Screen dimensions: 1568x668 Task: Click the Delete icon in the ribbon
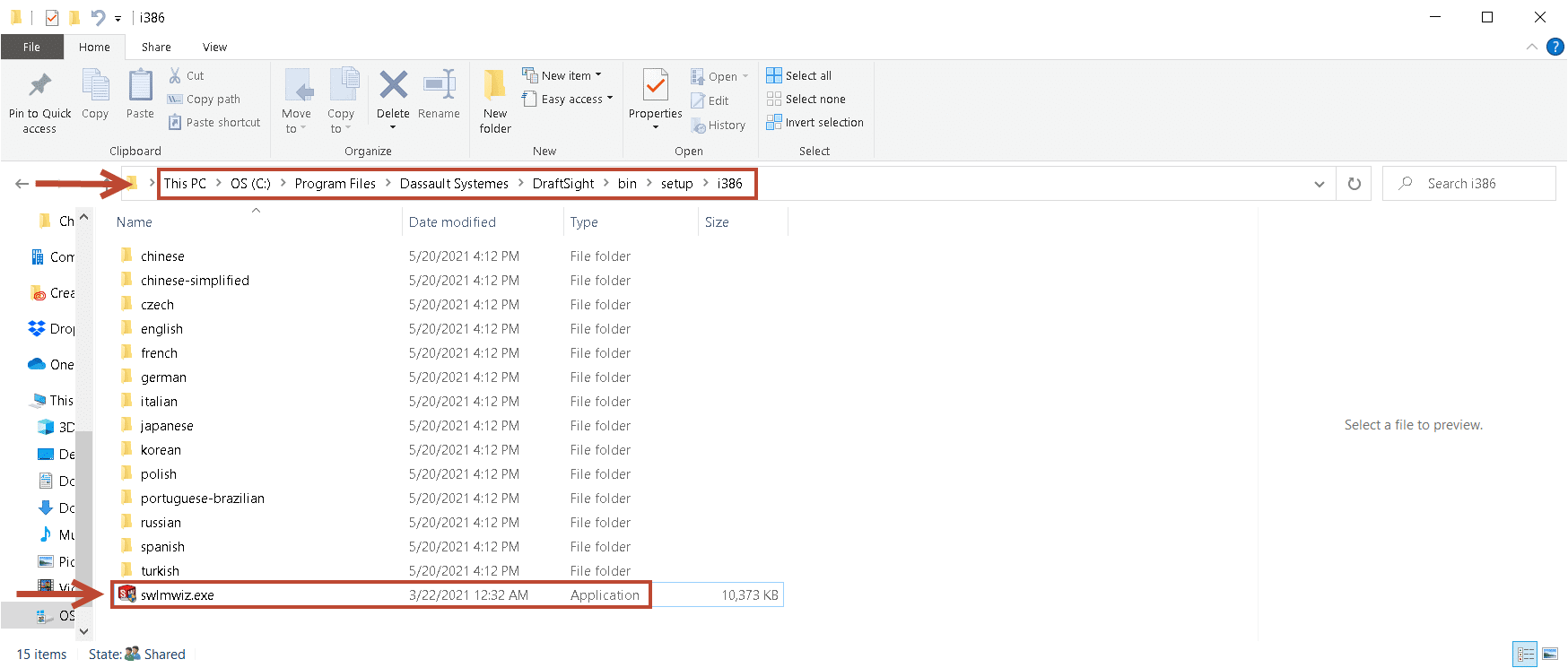(x=393, y=86)
